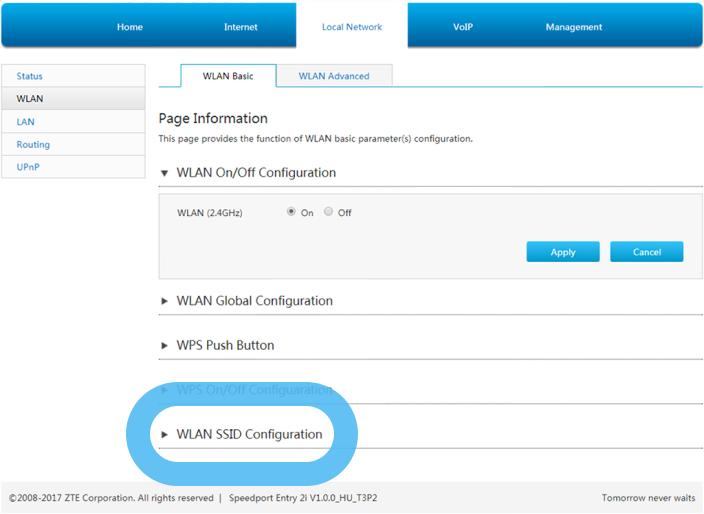Turn WLAN 2.4GHz On
The image size is (704, 514).
coord(292,212)
